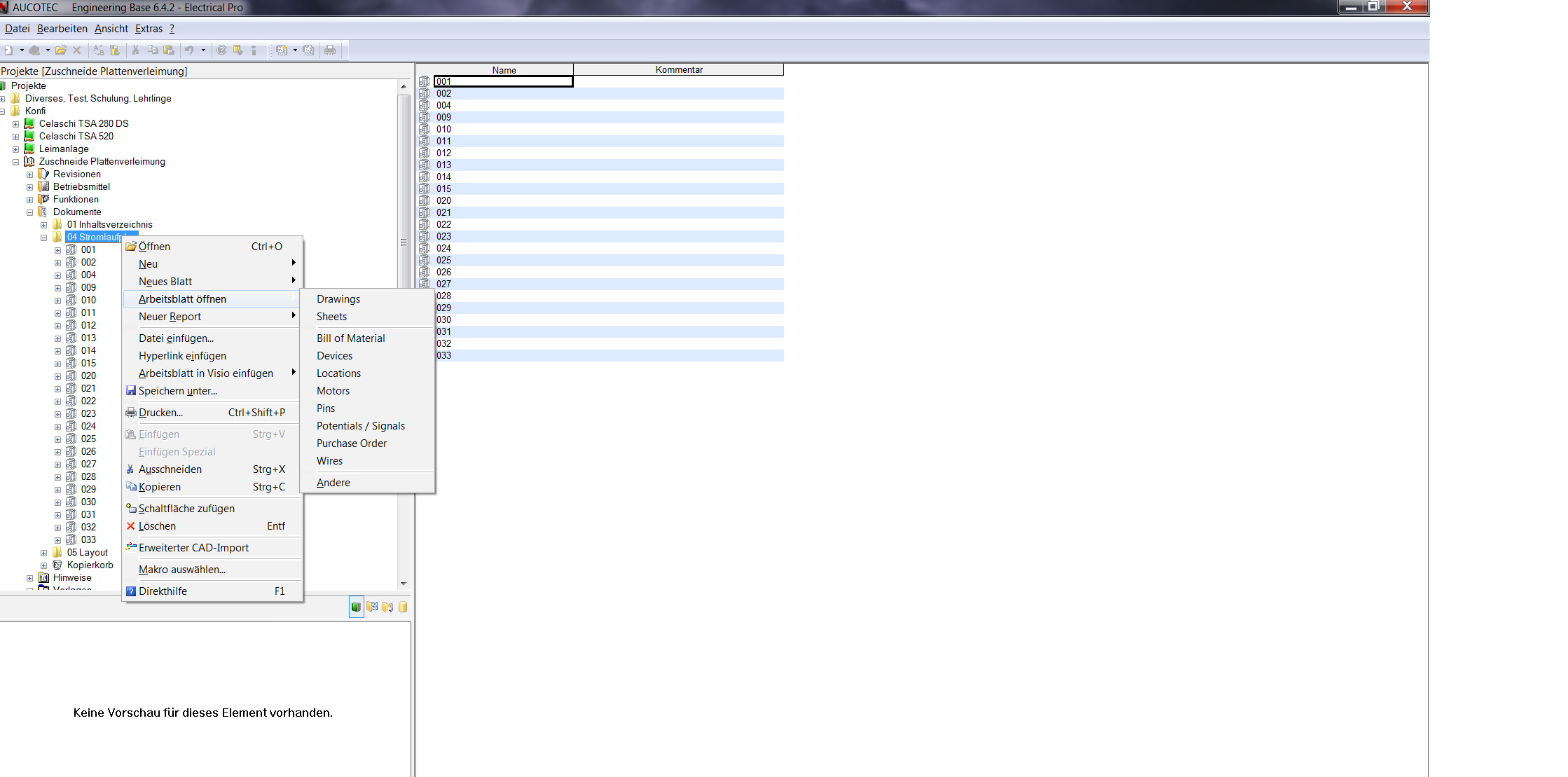Expand the Betriebsmittel tree node
The width and height of the screenshot is (1568, 777).
(x=29, y=187)
